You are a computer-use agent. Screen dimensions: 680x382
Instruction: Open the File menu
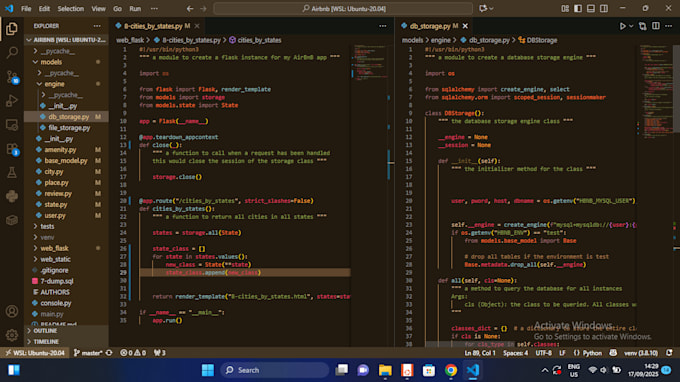[26, 9]
